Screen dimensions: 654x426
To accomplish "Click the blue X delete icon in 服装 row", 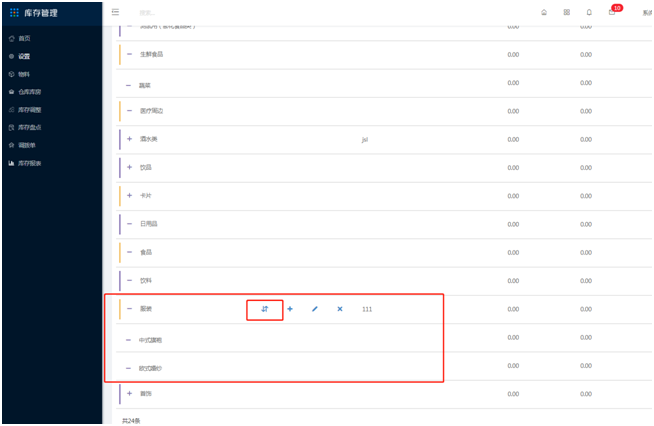I will pyautogui.click(x=340, y=309).
